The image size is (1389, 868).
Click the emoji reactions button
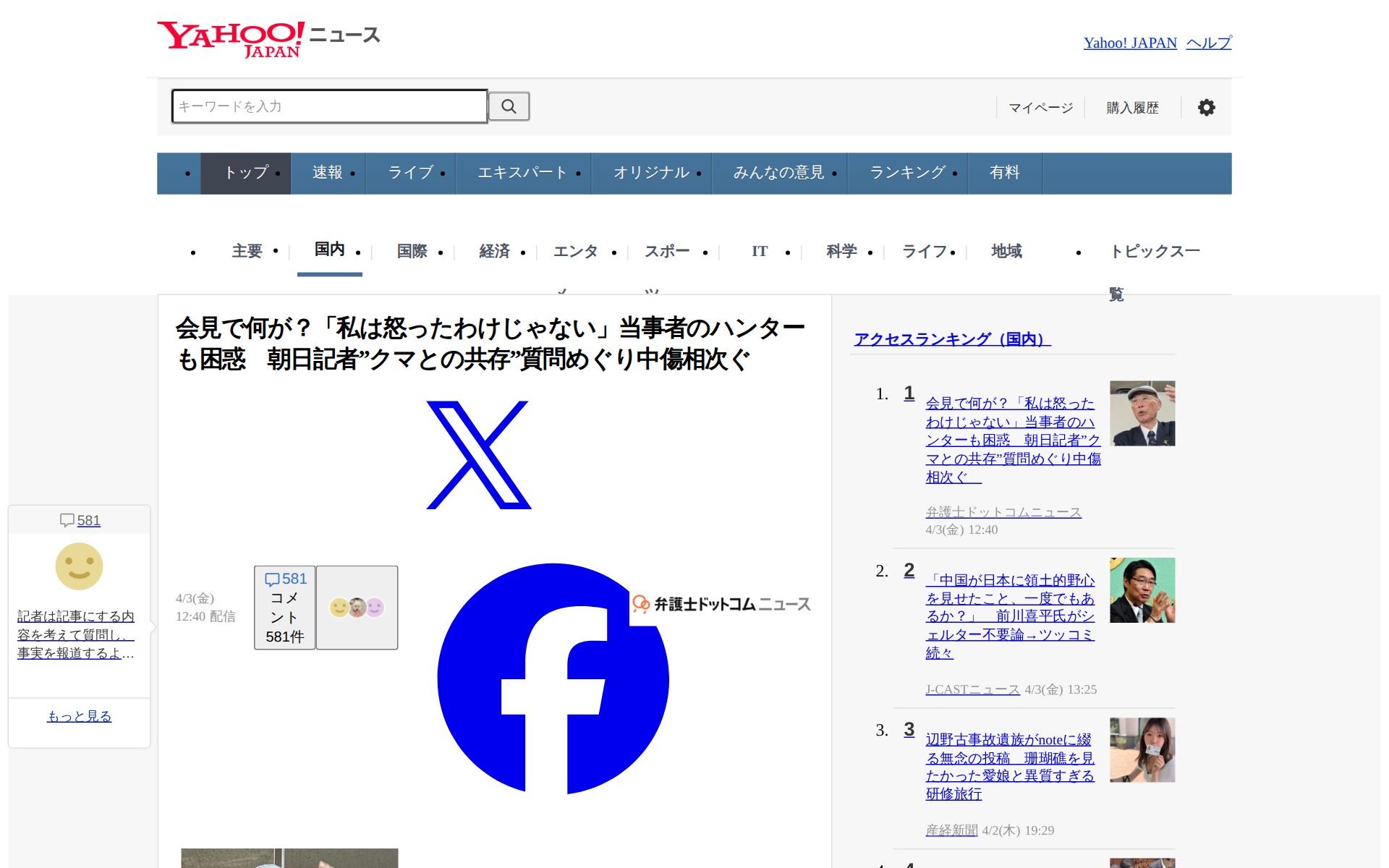pyautogui.click(x=357, y=607)
